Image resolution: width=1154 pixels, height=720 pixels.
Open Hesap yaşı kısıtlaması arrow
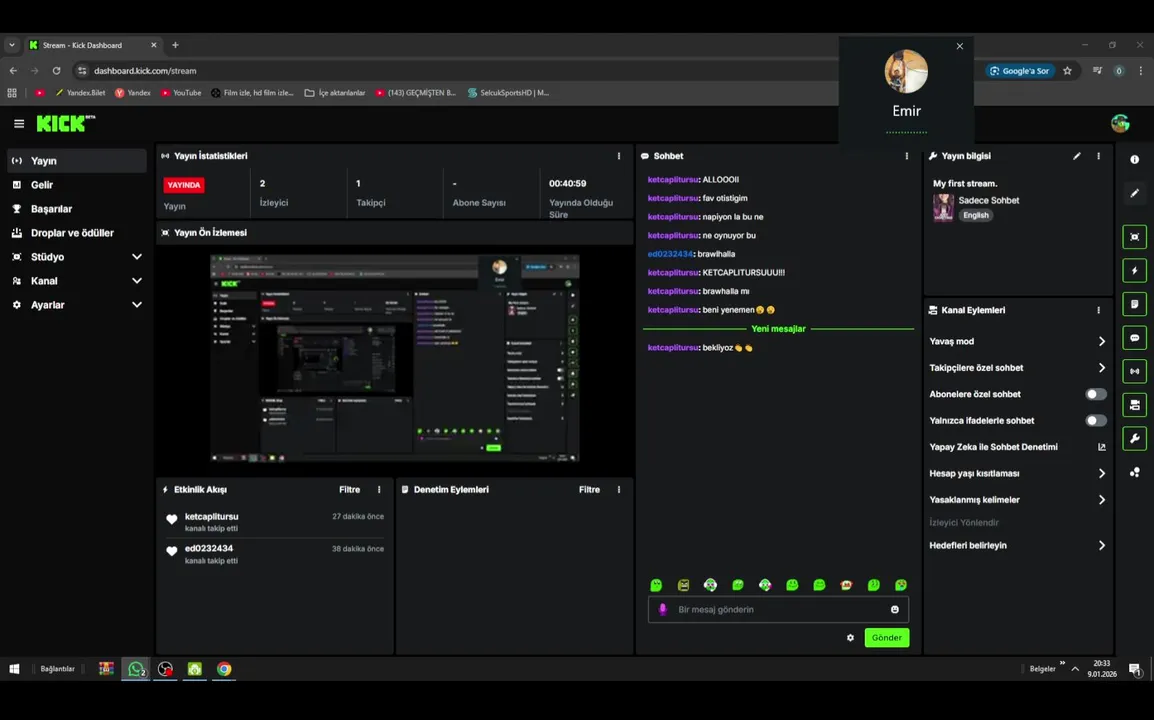pyautogui.click(x=1102, y=474)
